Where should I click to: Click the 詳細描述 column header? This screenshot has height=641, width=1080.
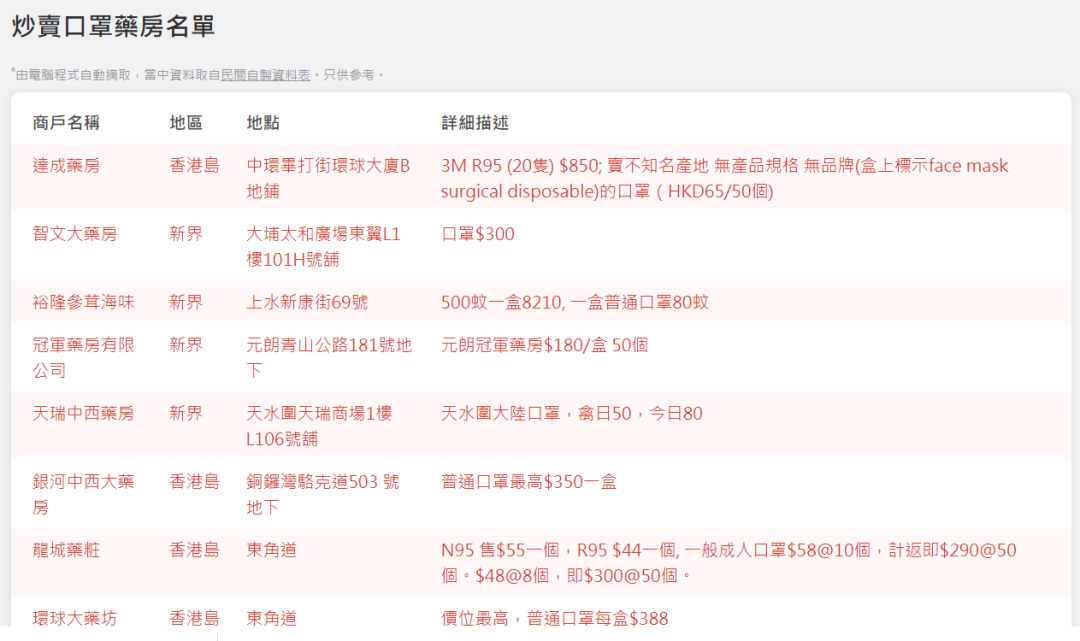click(x=475, y=123)
